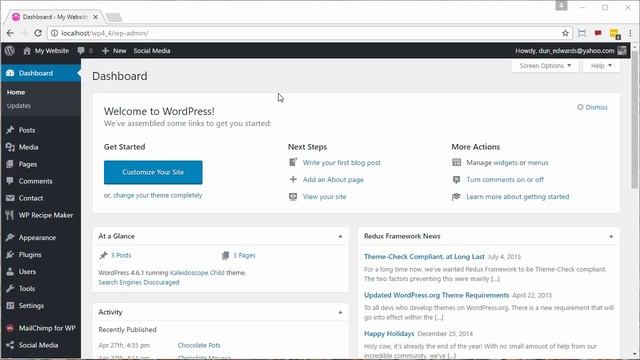The height and width of the screenshot is (360, 640).
Task: Open Posts pushpin icon in sidebar
Action: tap(10, 130)
